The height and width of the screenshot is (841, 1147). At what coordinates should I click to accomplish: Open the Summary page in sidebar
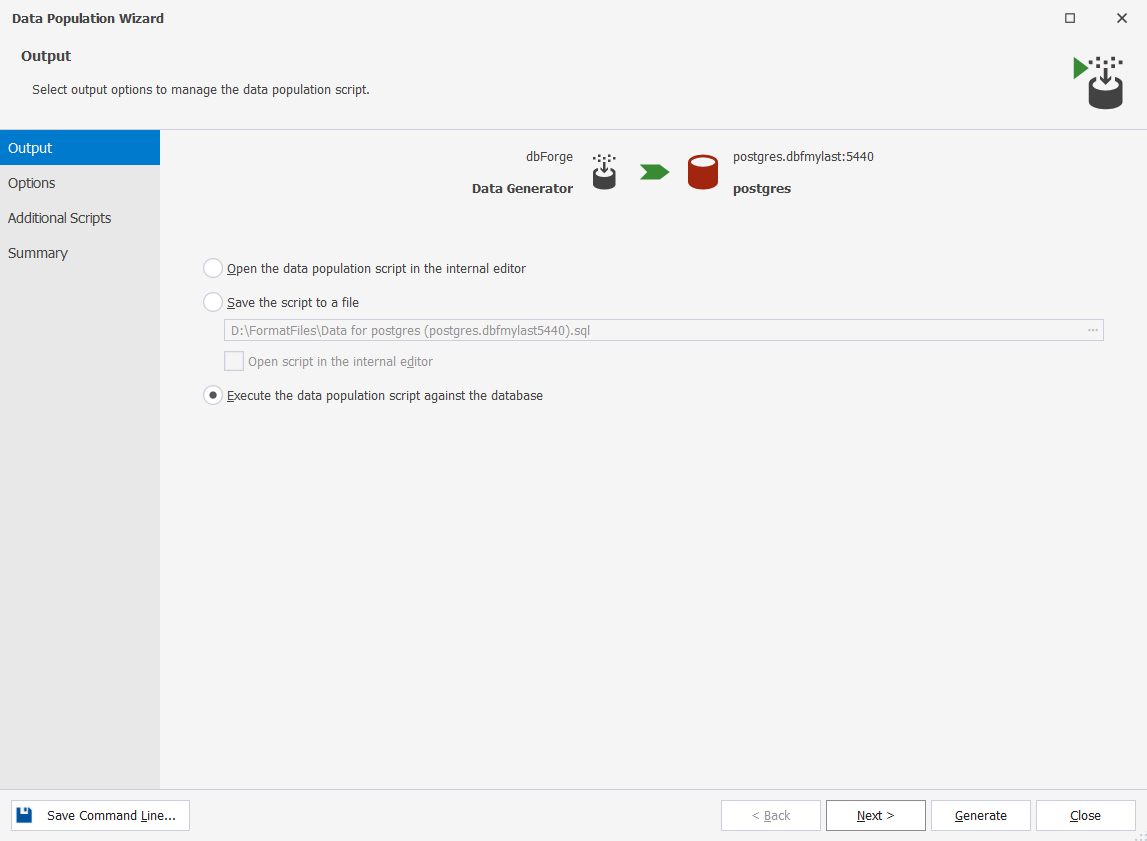coord(80,253)
